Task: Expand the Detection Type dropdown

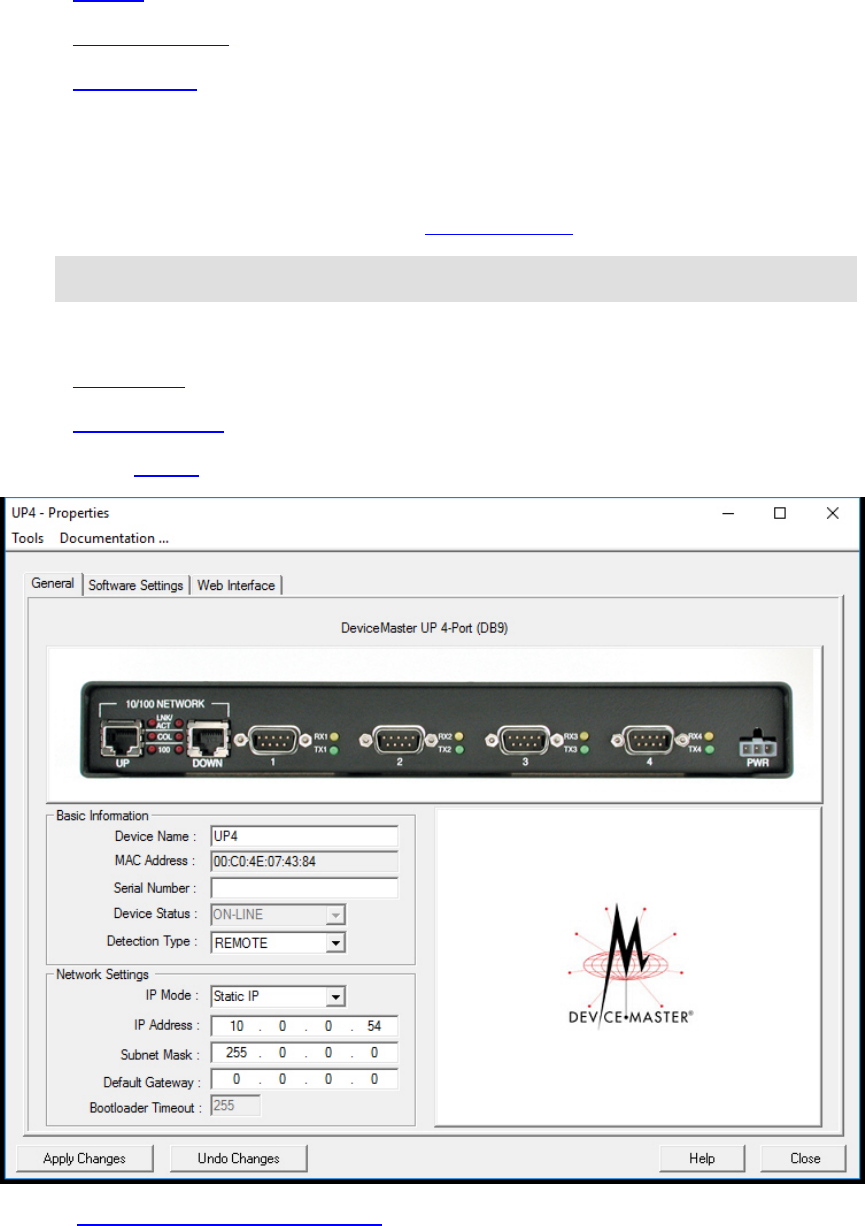Action: (x=278, y=942)
